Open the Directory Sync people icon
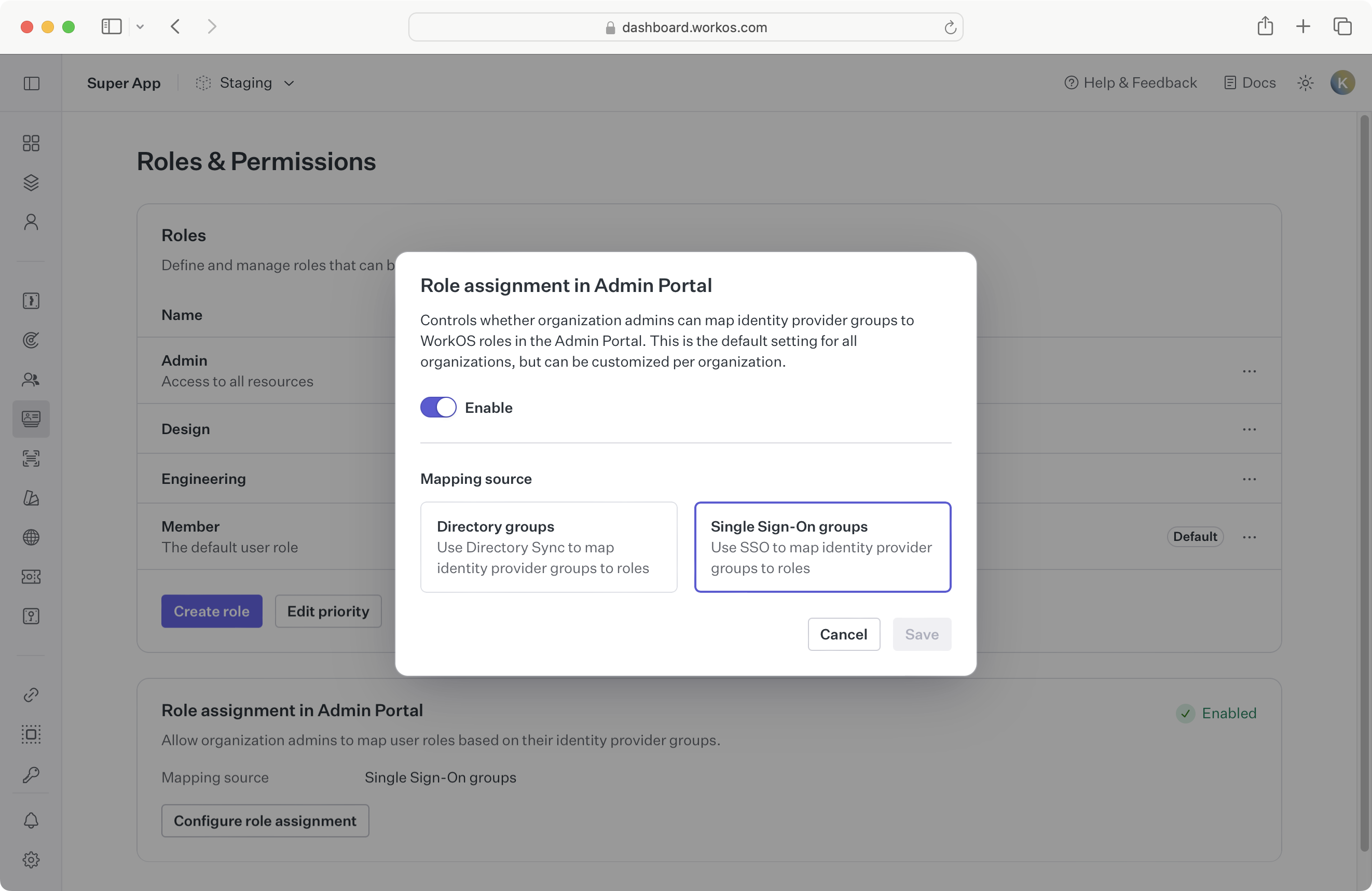This screenshot has width=1372, height=891. click(31, 379)
